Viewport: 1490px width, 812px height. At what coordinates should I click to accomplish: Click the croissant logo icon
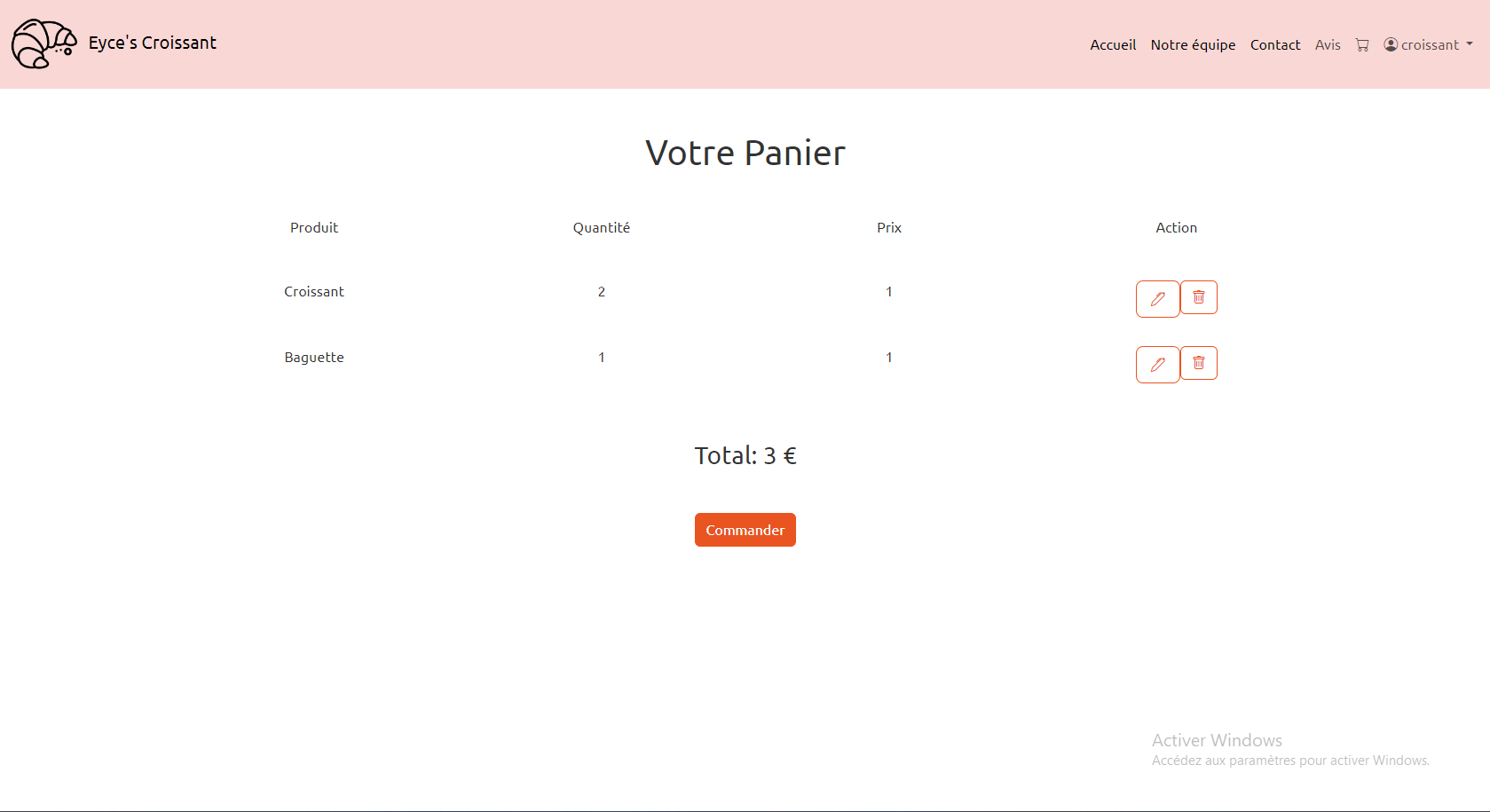pyautogui.click(x=43, y=43)
